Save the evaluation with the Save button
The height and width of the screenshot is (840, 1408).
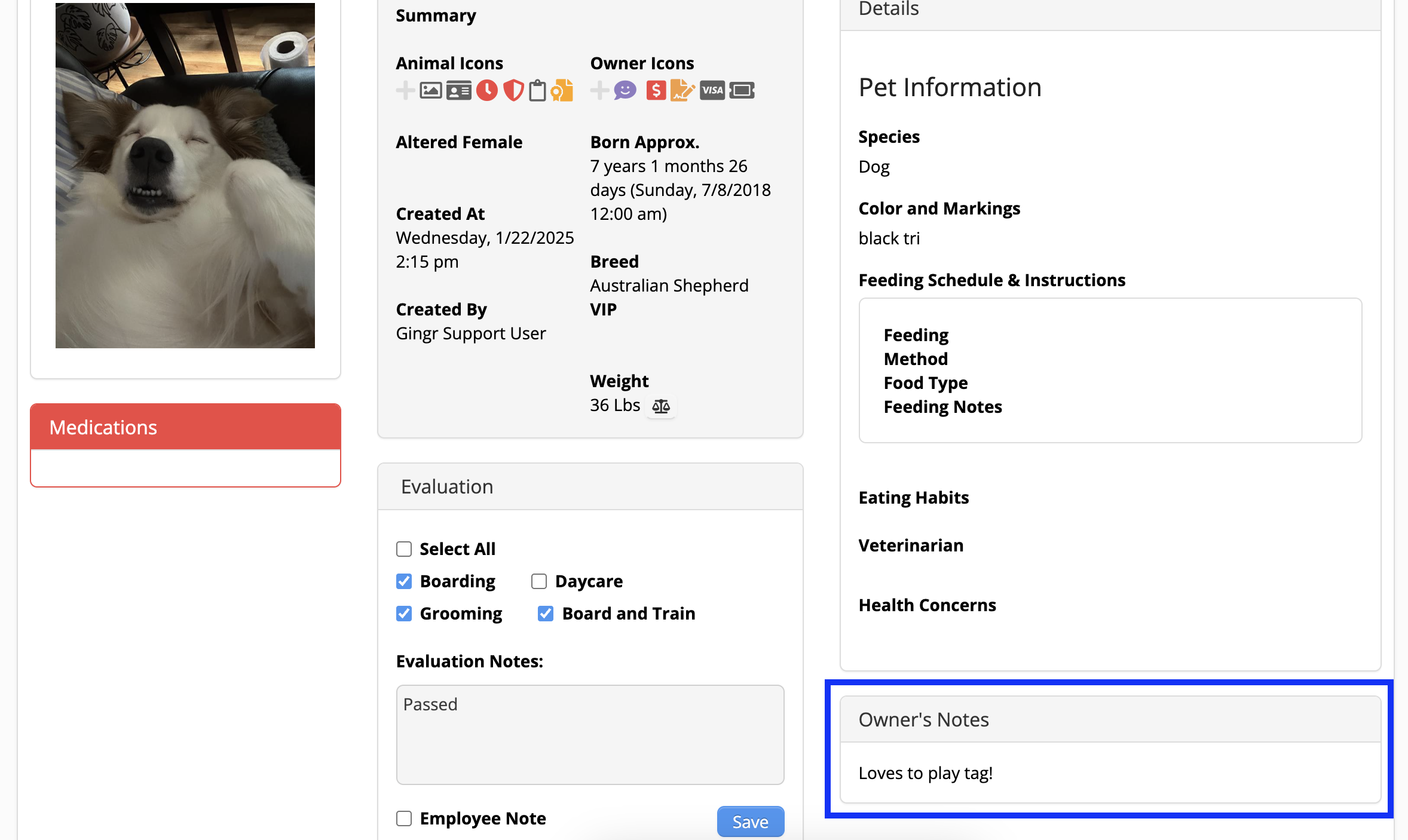[x=751, y=822]
